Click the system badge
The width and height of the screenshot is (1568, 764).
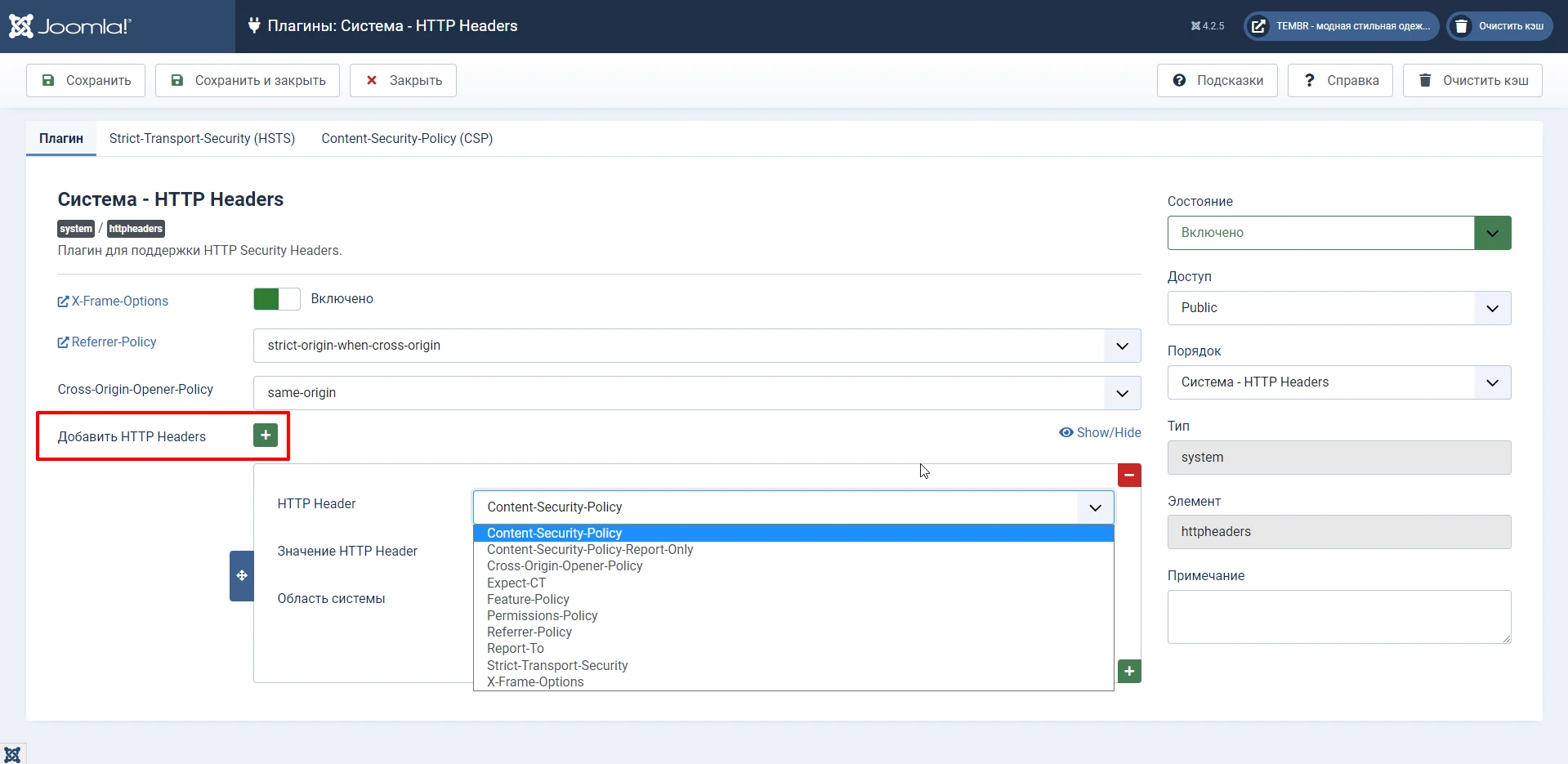tap(76, 229)
